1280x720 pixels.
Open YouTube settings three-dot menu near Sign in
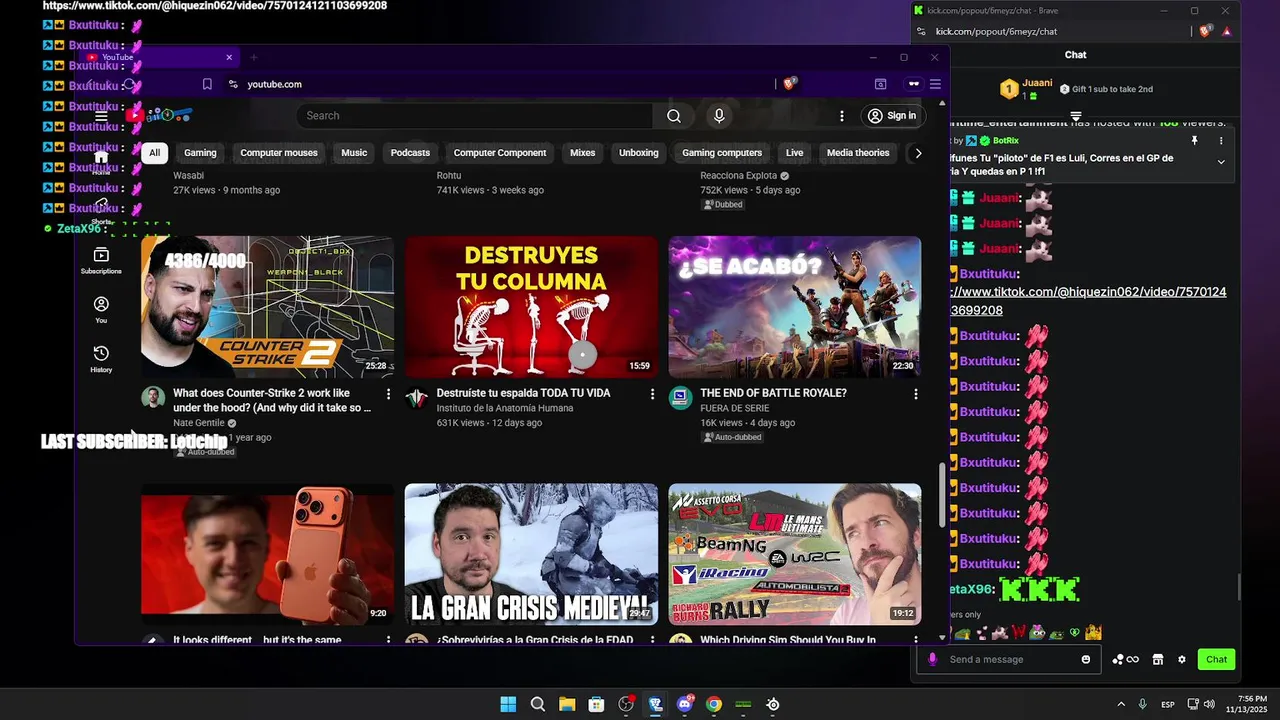842,116
